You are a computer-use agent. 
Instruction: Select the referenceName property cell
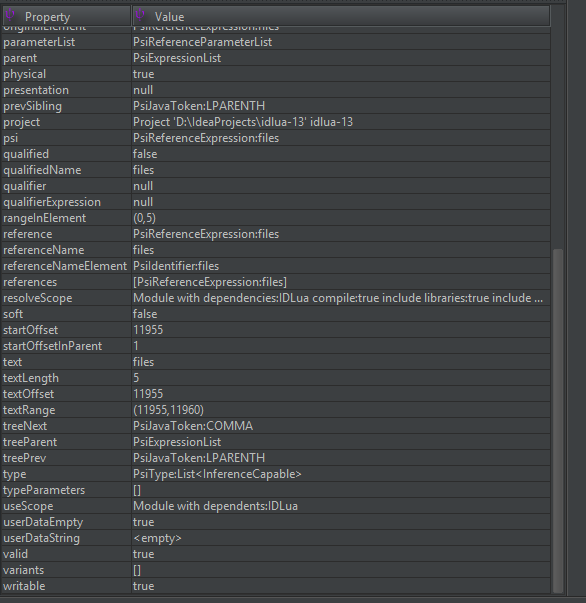(x=66, y=250)
